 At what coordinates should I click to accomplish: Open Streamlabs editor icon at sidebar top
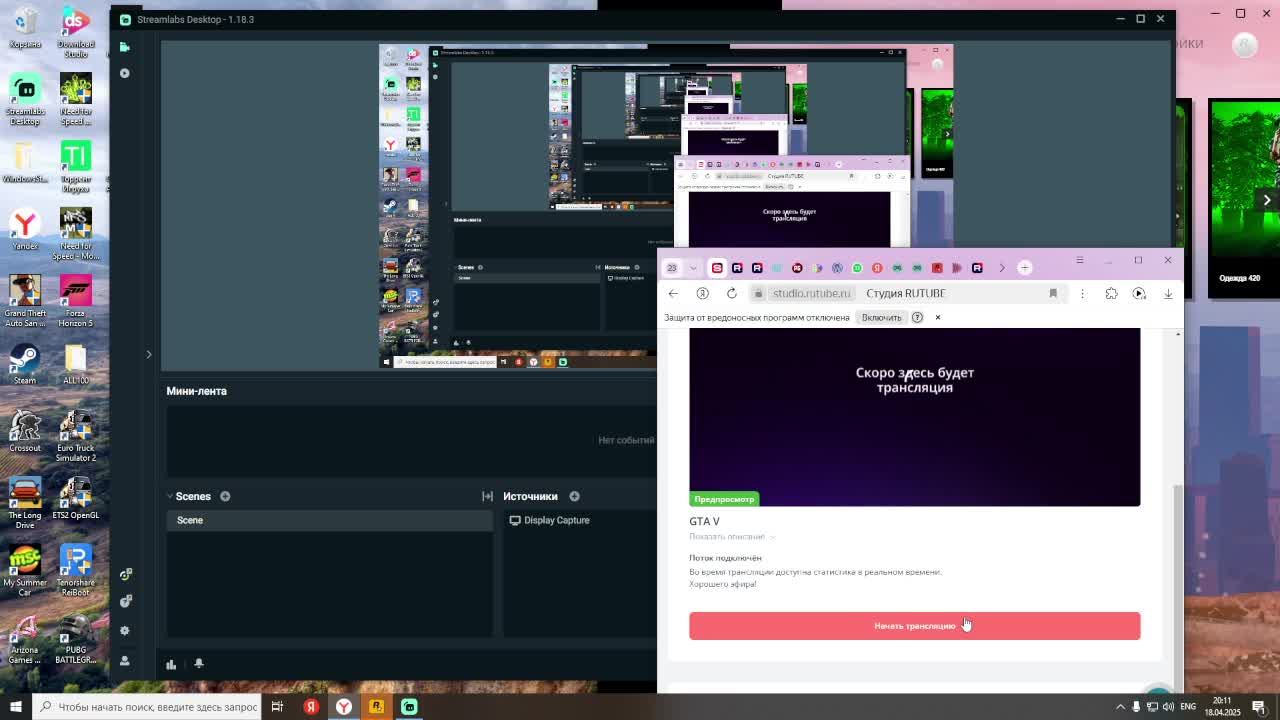125,47
